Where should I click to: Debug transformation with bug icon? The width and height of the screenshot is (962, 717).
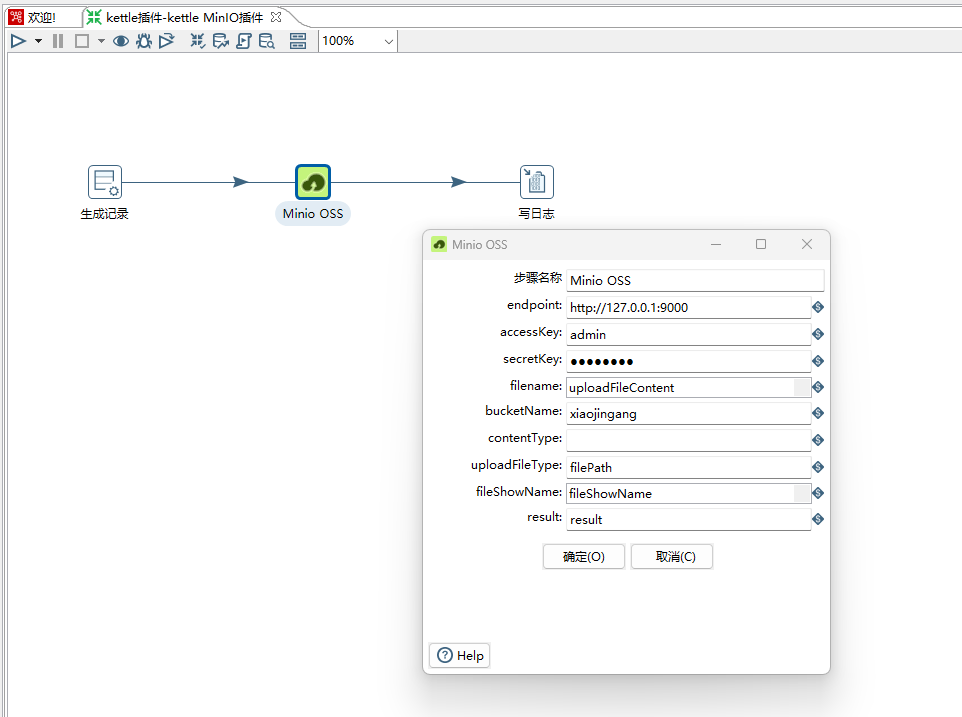pos(144,41)
